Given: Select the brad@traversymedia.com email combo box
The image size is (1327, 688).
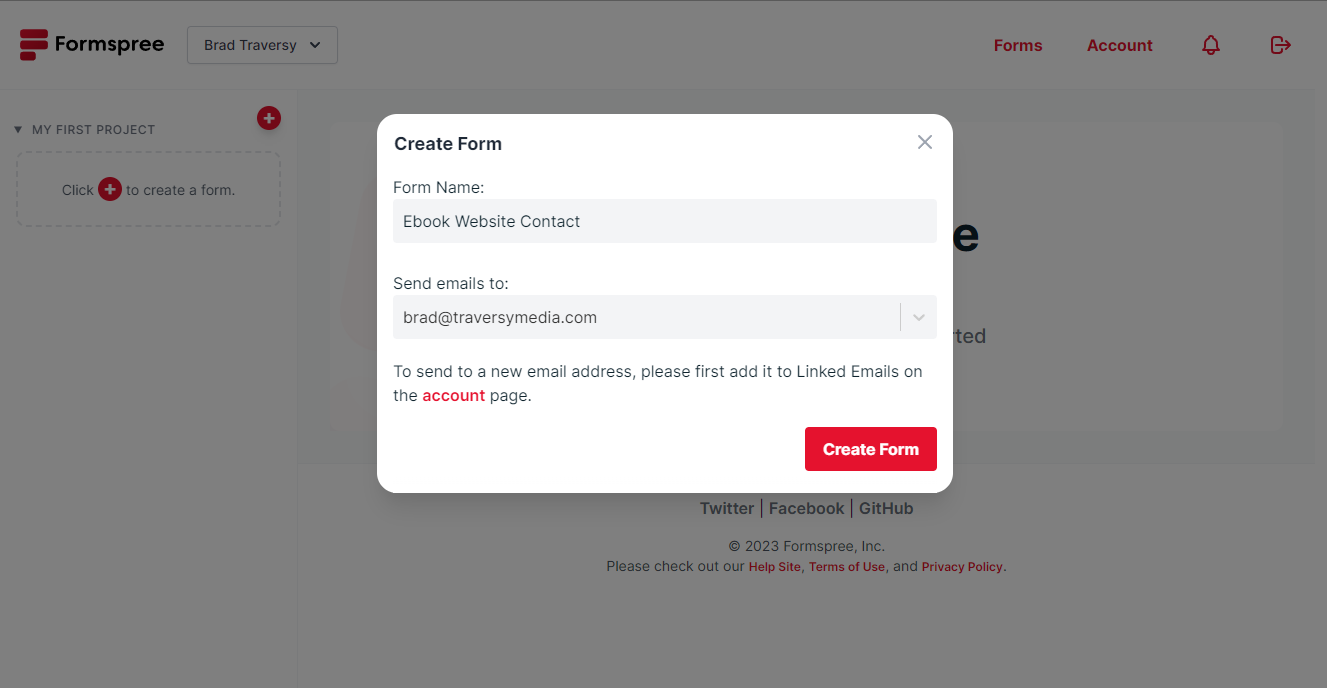Looking at the screenshot, I should (x=665, y=317).
